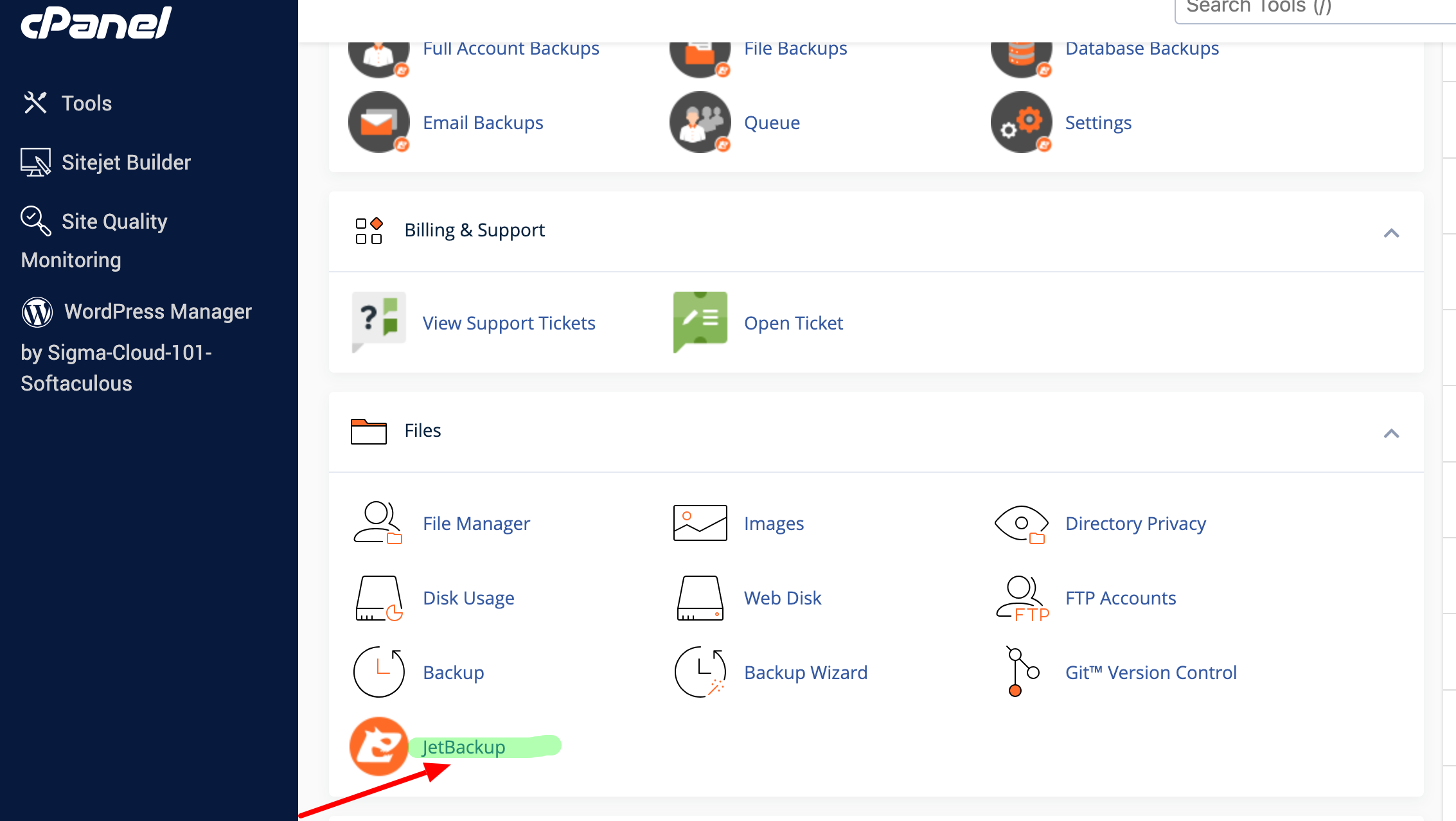Open the File Manager link
Screen dimensions: 1456x821
coord(476,524)
